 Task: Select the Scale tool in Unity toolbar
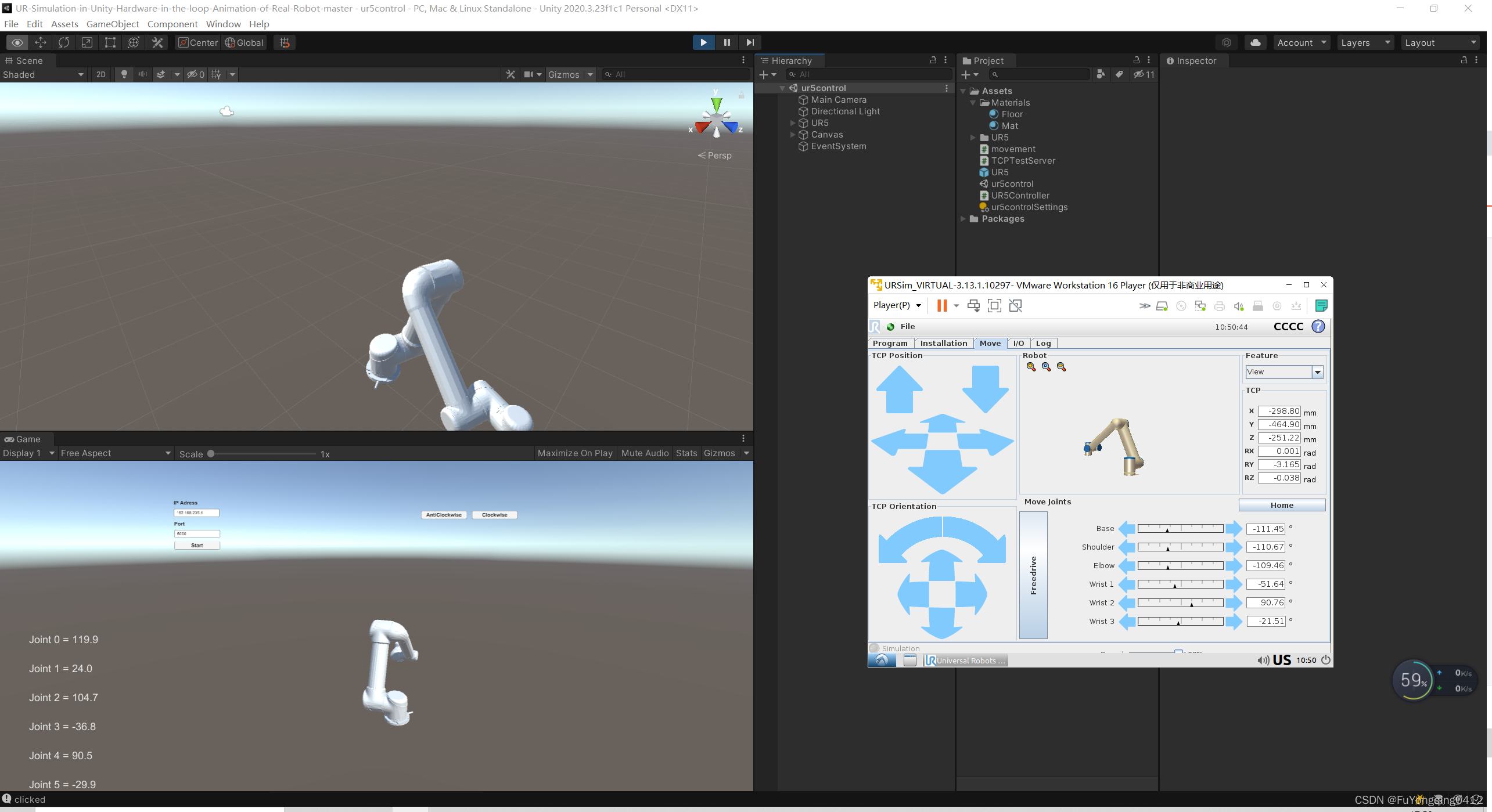point(87,42)
